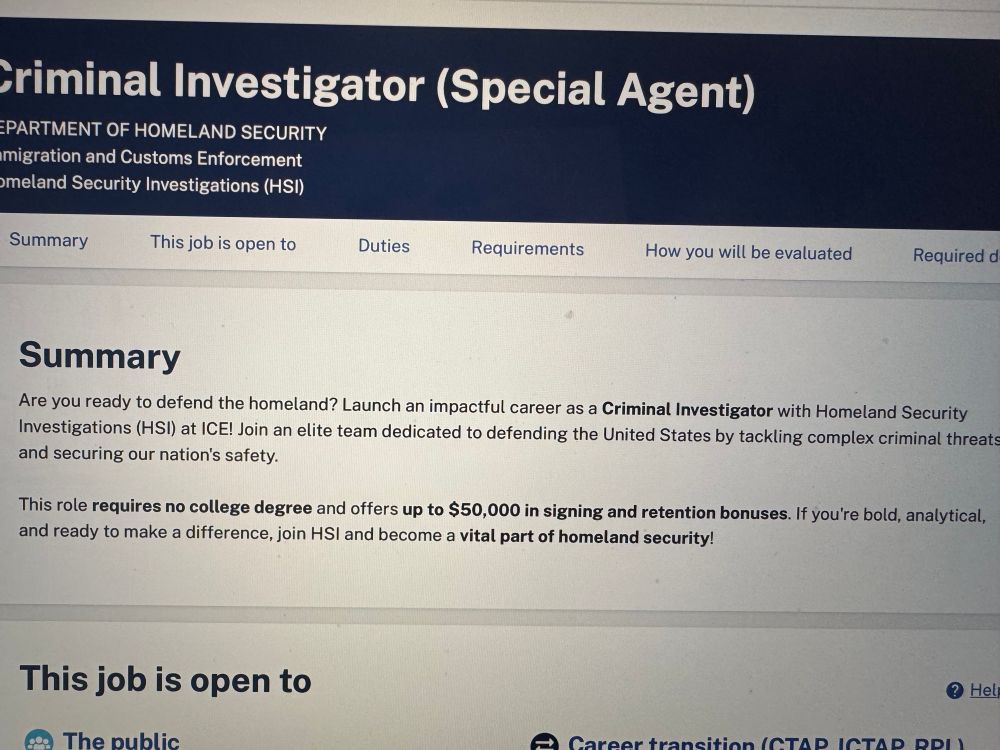Jump to the 'This job is open to' tab
This screenshot has height=750, width=1000.
coord(223,243)
